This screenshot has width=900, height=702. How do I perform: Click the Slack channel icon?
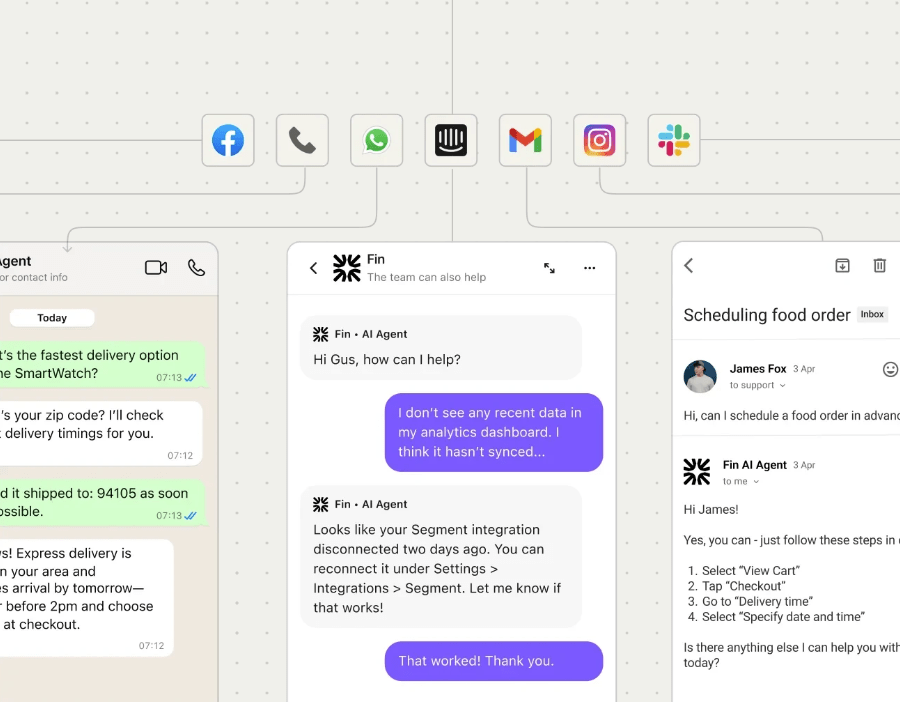pos(673,140)
